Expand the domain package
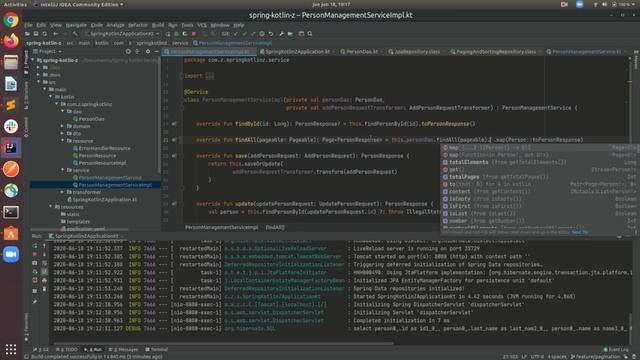This screenshot has height=360, width=640. (x=62, y=126)
